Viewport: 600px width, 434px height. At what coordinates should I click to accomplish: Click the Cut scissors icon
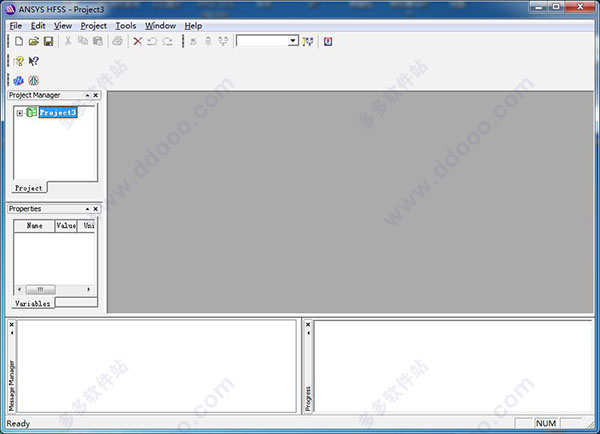coord(68,41)
